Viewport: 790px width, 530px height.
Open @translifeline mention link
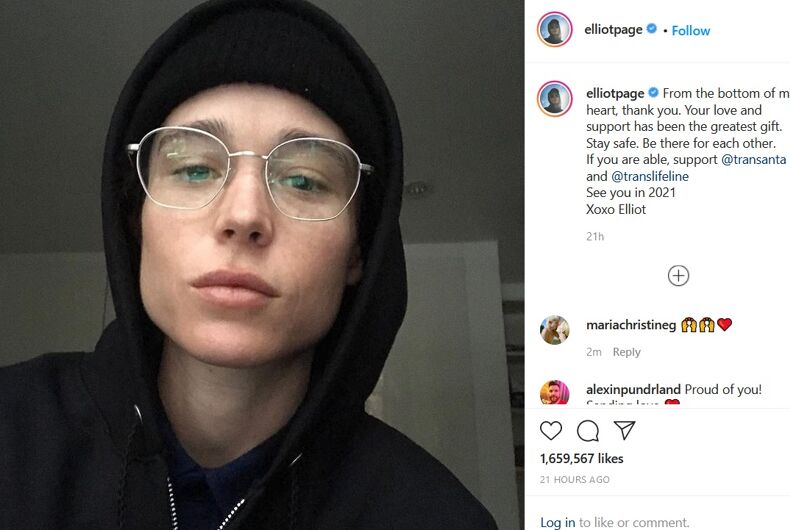click(649, 176)
